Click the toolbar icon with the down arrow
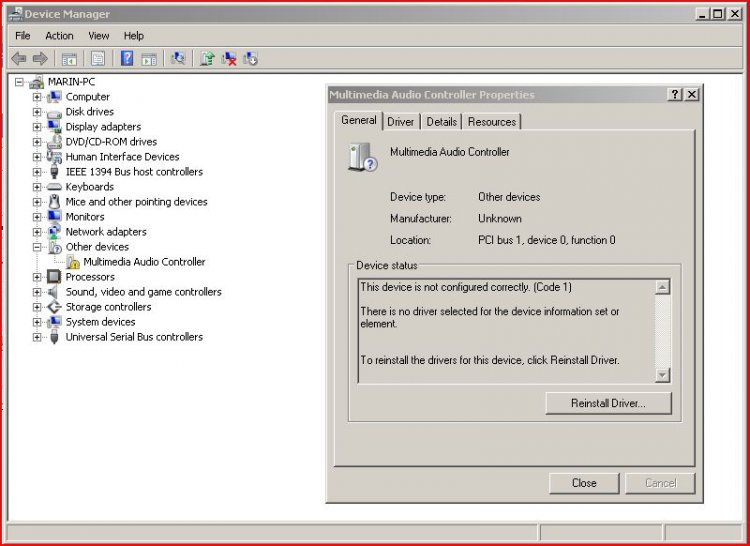Screen dimensions: 750x546 [250, 59]
